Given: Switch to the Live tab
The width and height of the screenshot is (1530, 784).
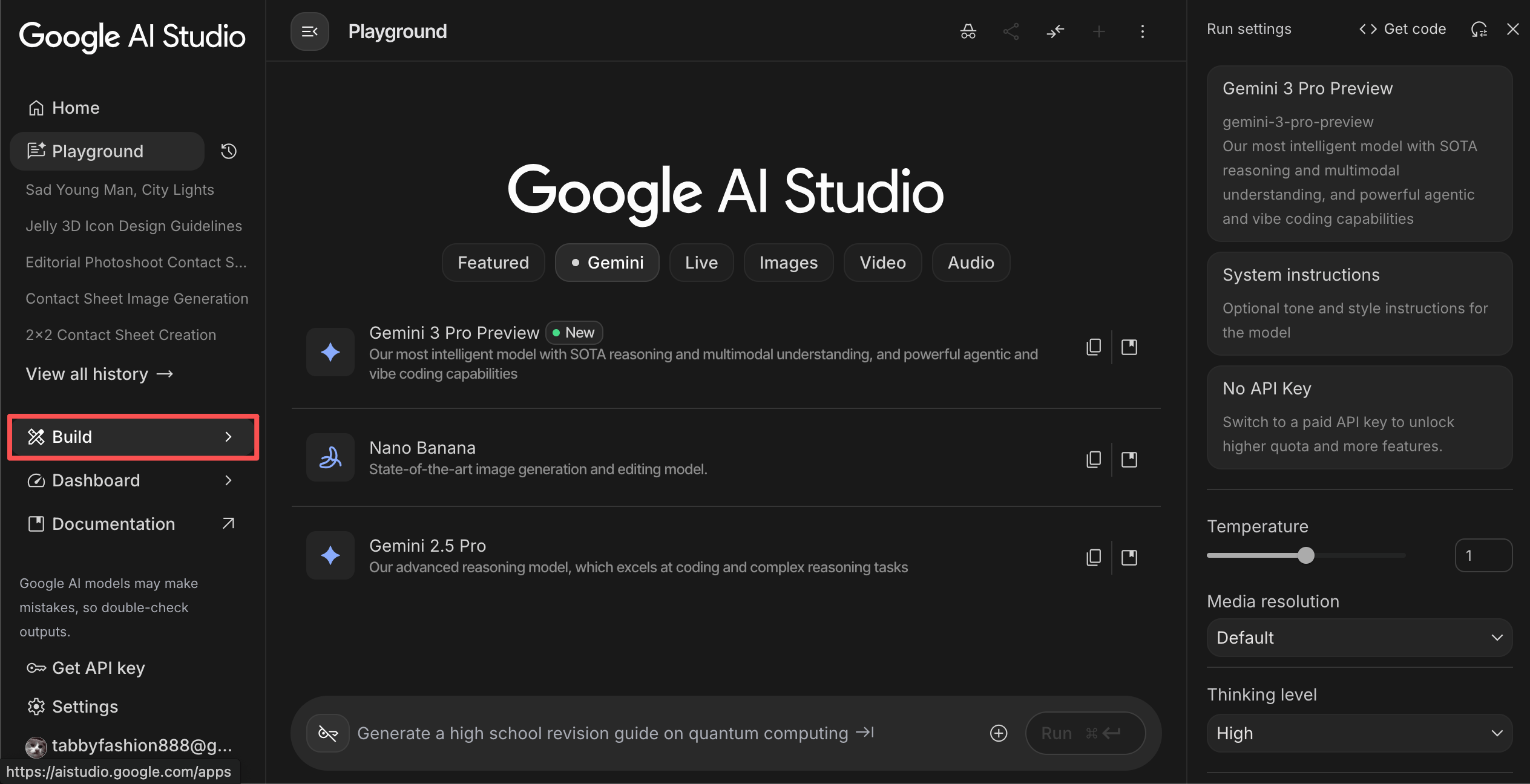Looking at the screenshot, I should coord(701,263).
